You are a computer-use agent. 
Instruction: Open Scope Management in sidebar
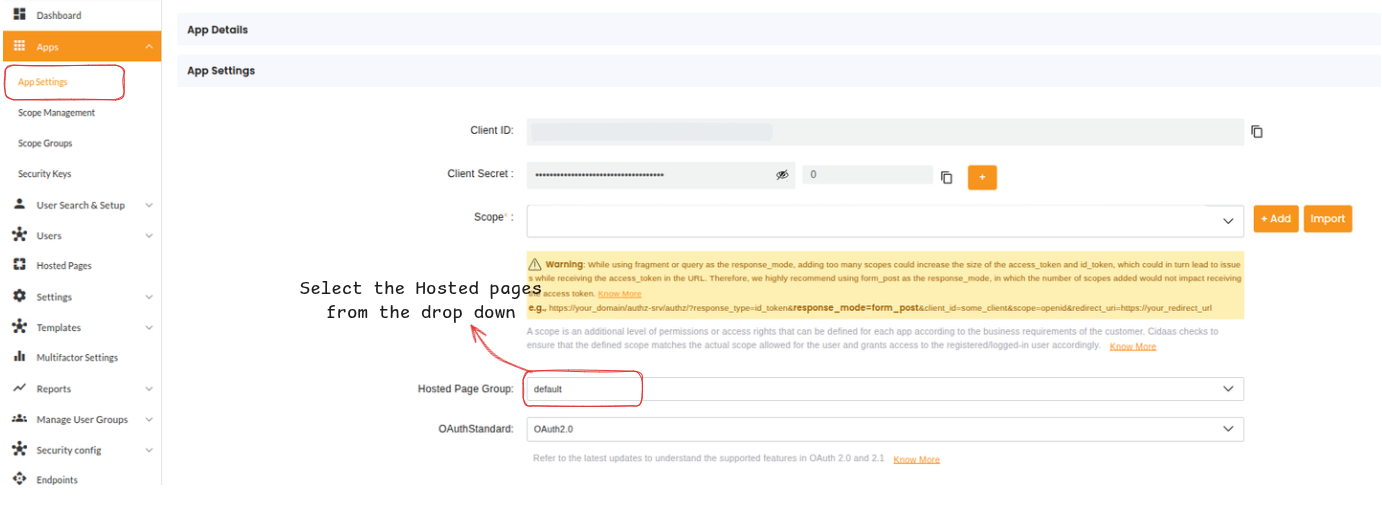point(56,113)
